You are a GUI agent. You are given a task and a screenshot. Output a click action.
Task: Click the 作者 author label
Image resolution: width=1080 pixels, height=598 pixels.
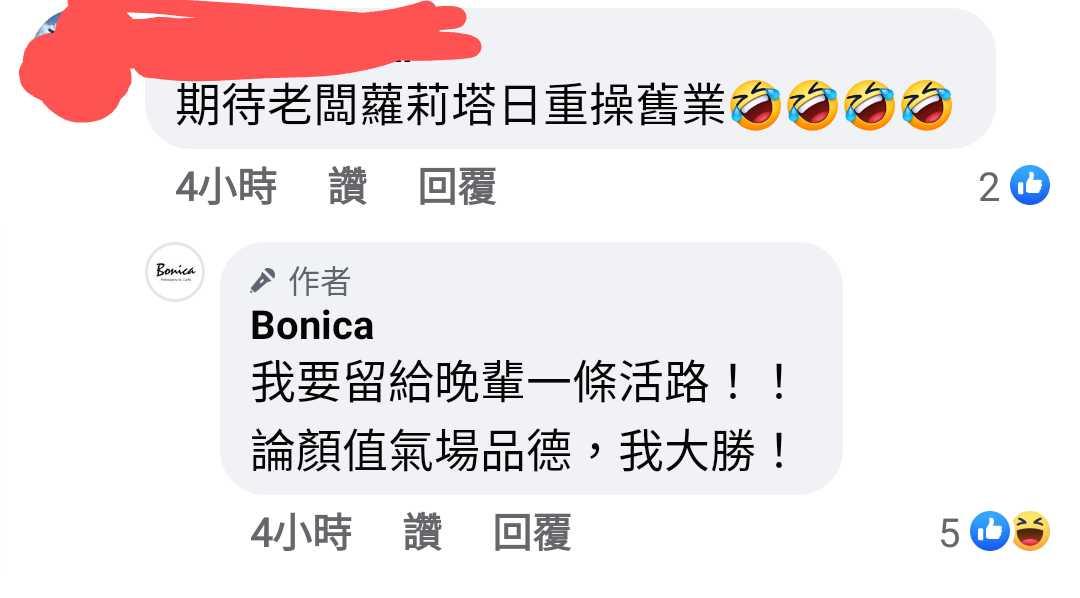(x=320, y=281)
